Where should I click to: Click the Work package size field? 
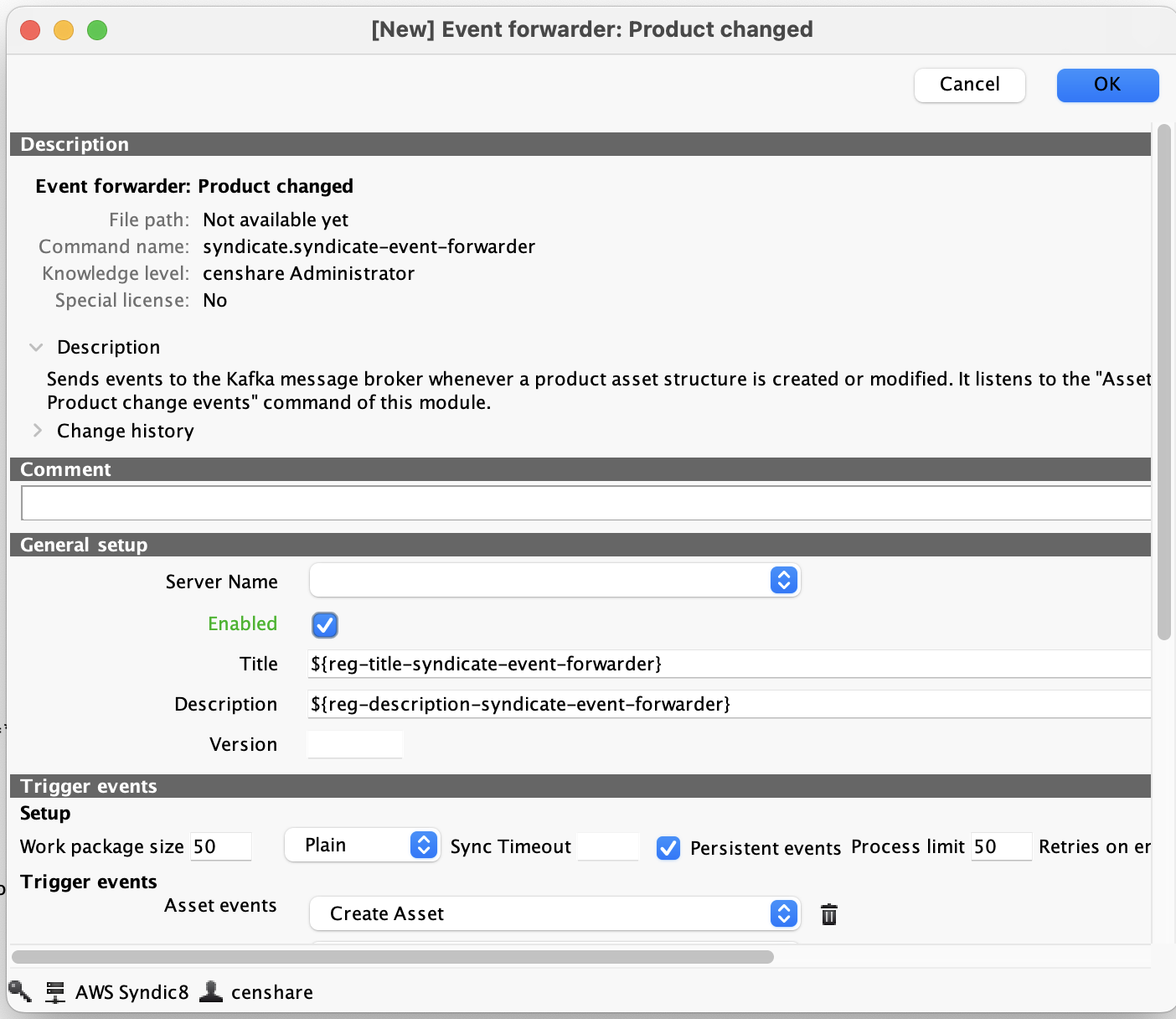click(221, 847)
